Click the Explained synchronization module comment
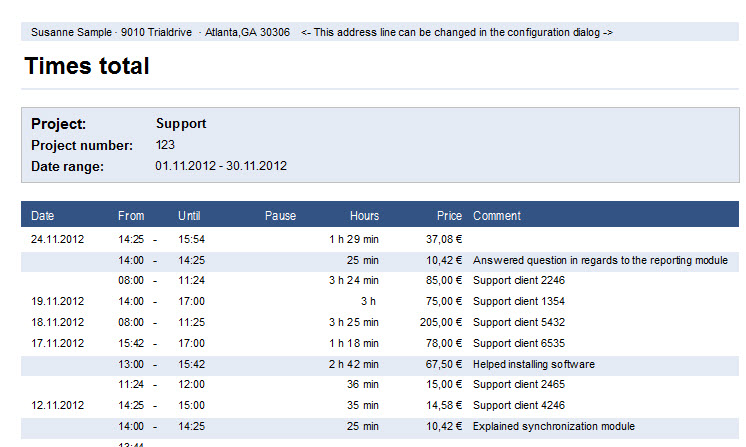The image size is (746, 447). pos(554,426)
